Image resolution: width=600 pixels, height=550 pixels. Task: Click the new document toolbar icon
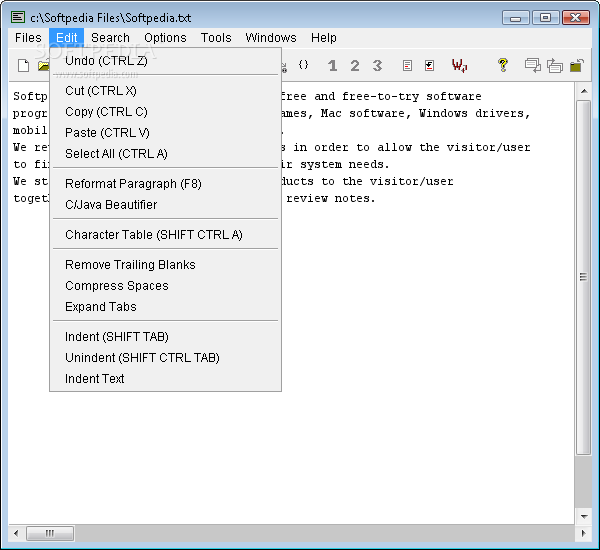point(24,65)
